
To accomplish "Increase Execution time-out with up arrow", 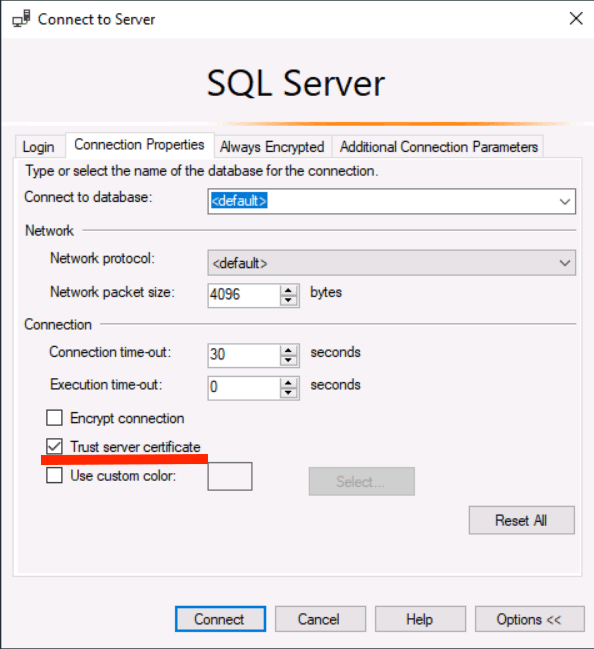I will pos(289,382).
